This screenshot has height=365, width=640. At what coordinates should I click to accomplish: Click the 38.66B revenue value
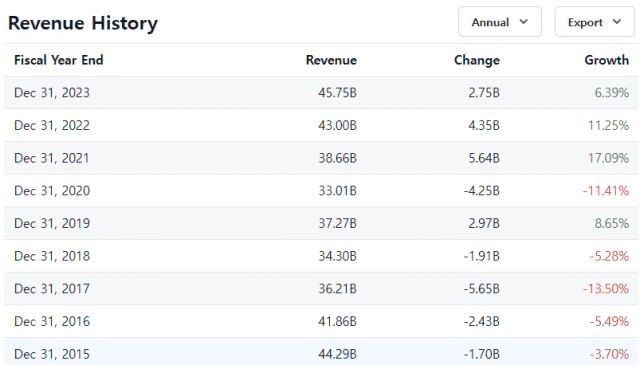(337, 158)
